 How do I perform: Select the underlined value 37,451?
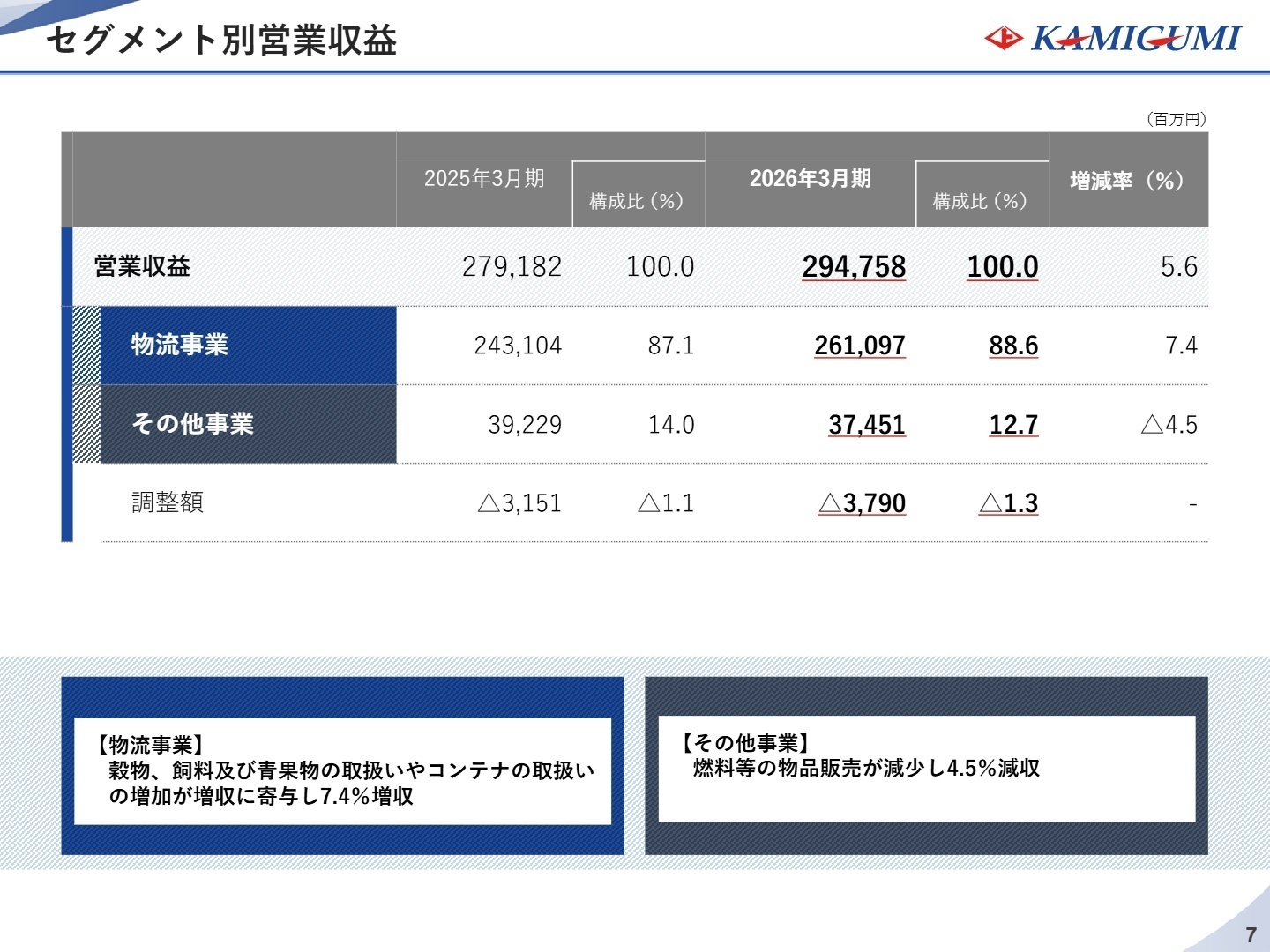click(867, 424)
